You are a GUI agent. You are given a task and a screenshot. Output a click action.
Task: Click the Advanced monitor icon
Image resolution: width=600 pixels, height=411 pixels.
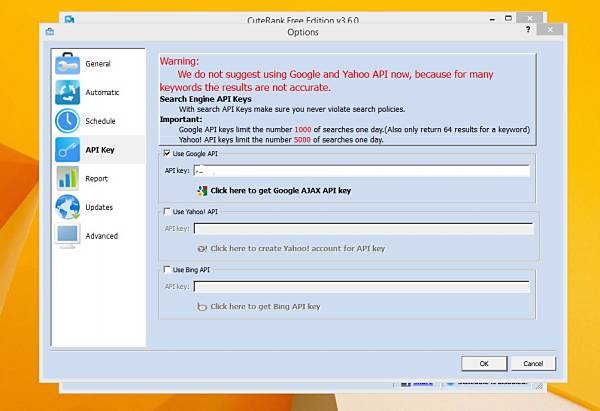coord(67,236)
